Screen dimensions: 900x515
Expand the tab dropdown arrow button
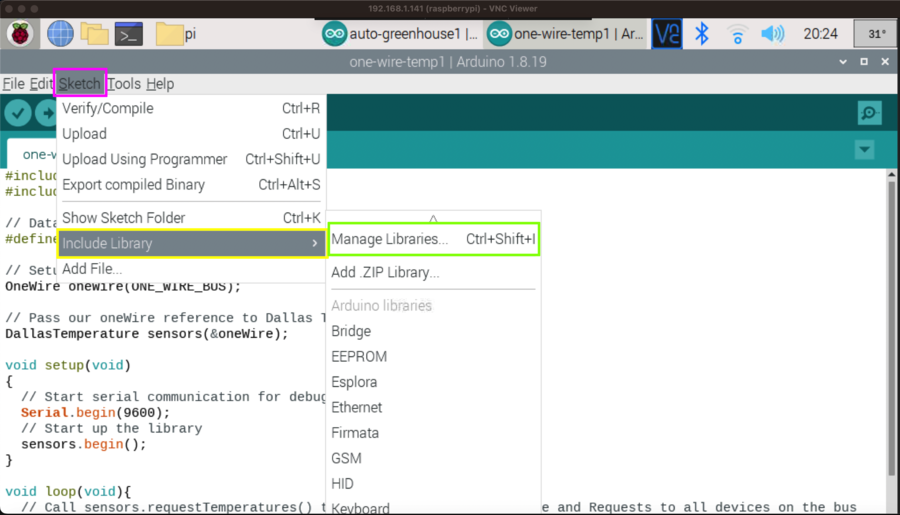click(x=865, y=150)
